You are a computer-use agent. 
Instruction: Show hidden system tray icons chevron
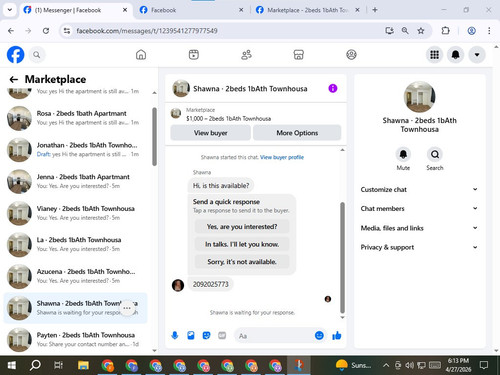[386, 365]
